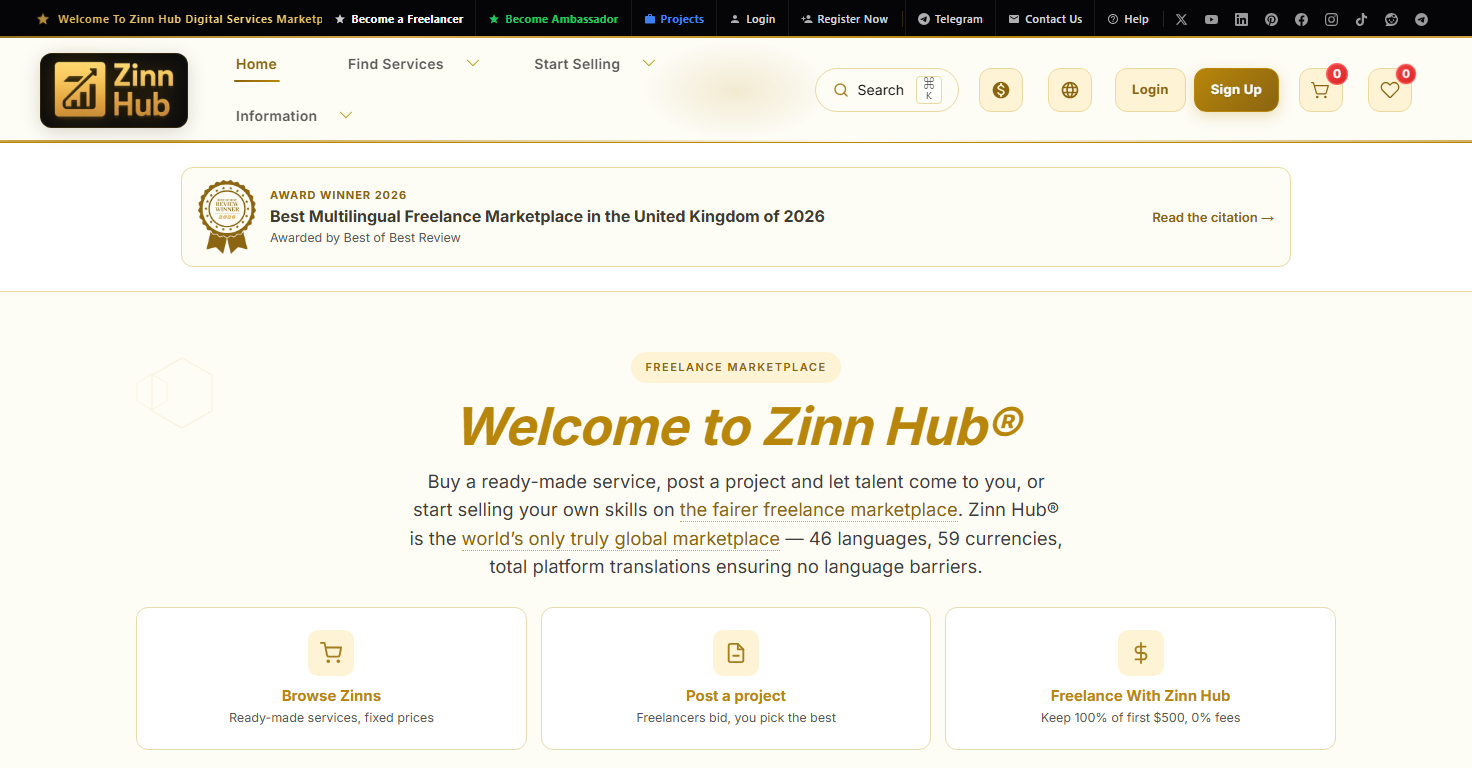Open Projects in the top bar
1472x768 pixels.
[674, 19]
